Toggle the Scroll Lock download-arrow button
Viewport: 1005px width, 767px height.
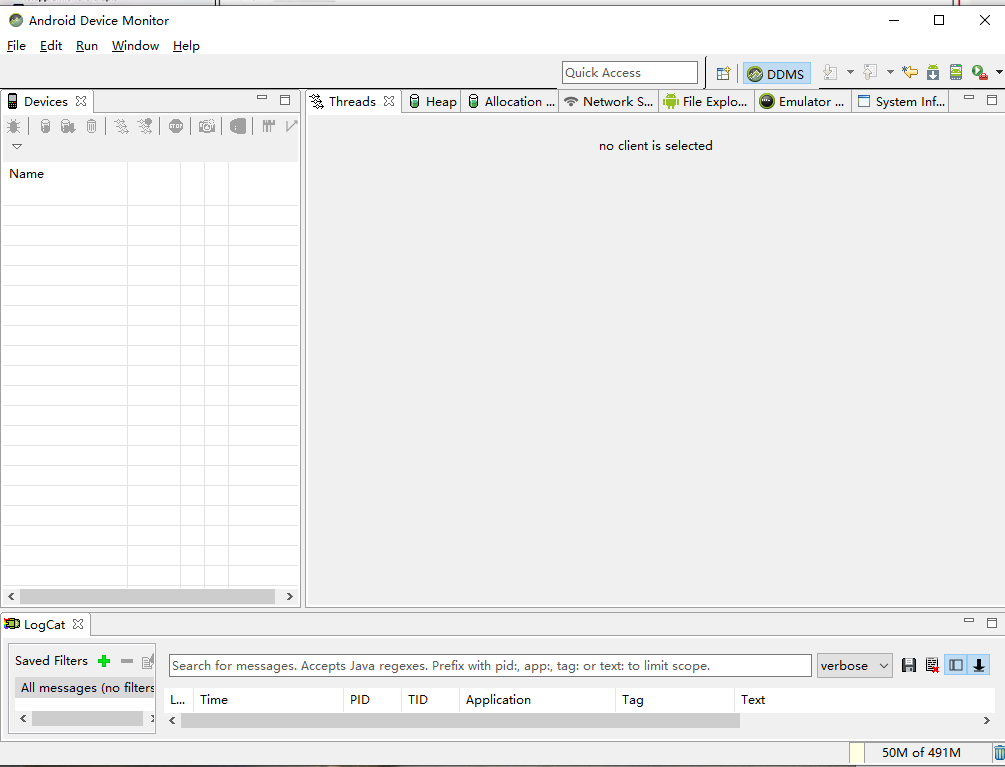(x=979, y=665)
